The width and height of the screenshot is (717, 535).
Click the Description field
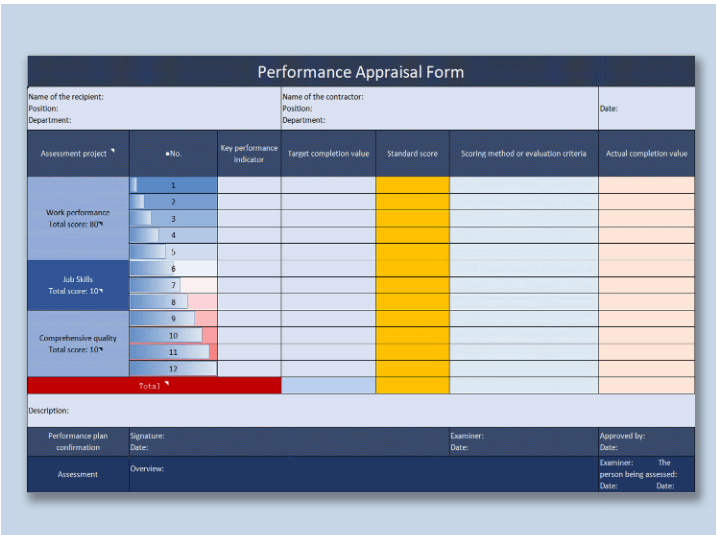click(x=360, y=410)
